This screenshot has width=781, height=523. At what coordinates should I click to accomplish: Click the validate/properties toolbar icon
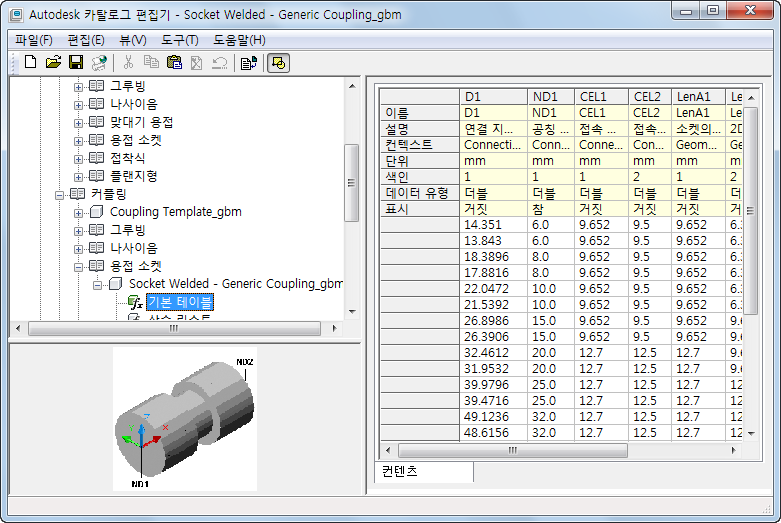(x=249, y=63)
